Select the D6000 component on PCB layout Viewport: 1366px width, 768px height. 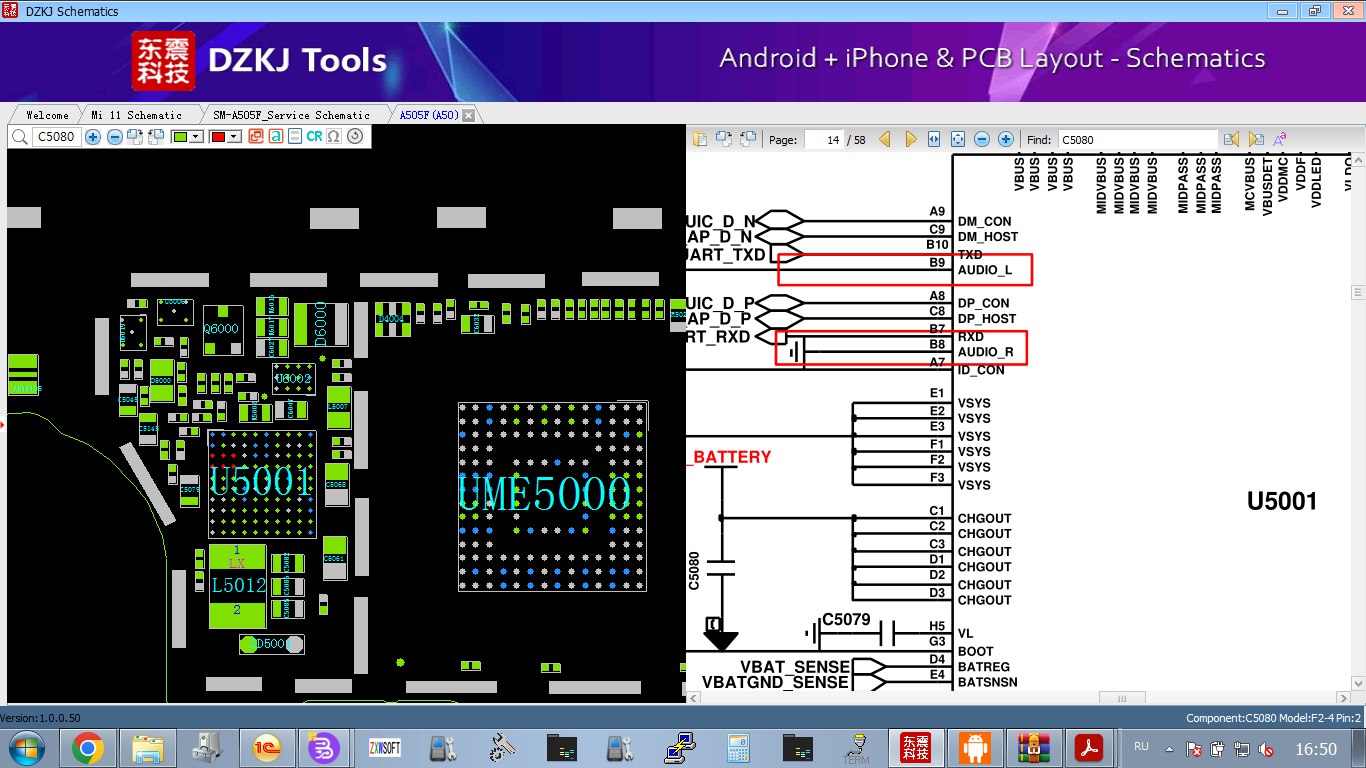(322, 324)
